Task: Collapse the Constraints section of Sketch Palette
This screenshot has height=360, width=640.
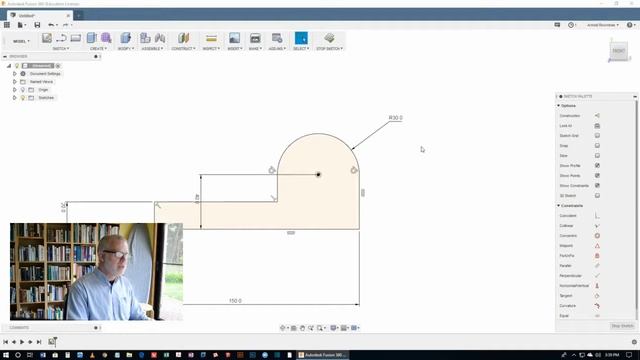Action: point(559,206)
